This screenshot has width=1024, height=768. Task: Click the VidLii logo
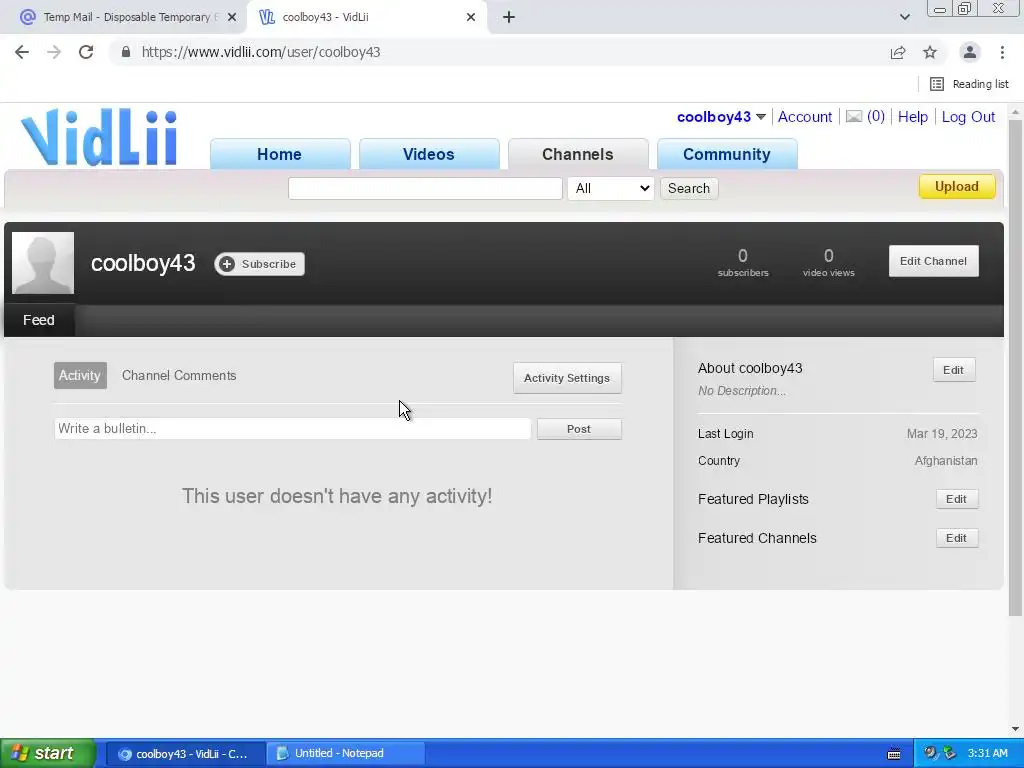click(99, 136)
